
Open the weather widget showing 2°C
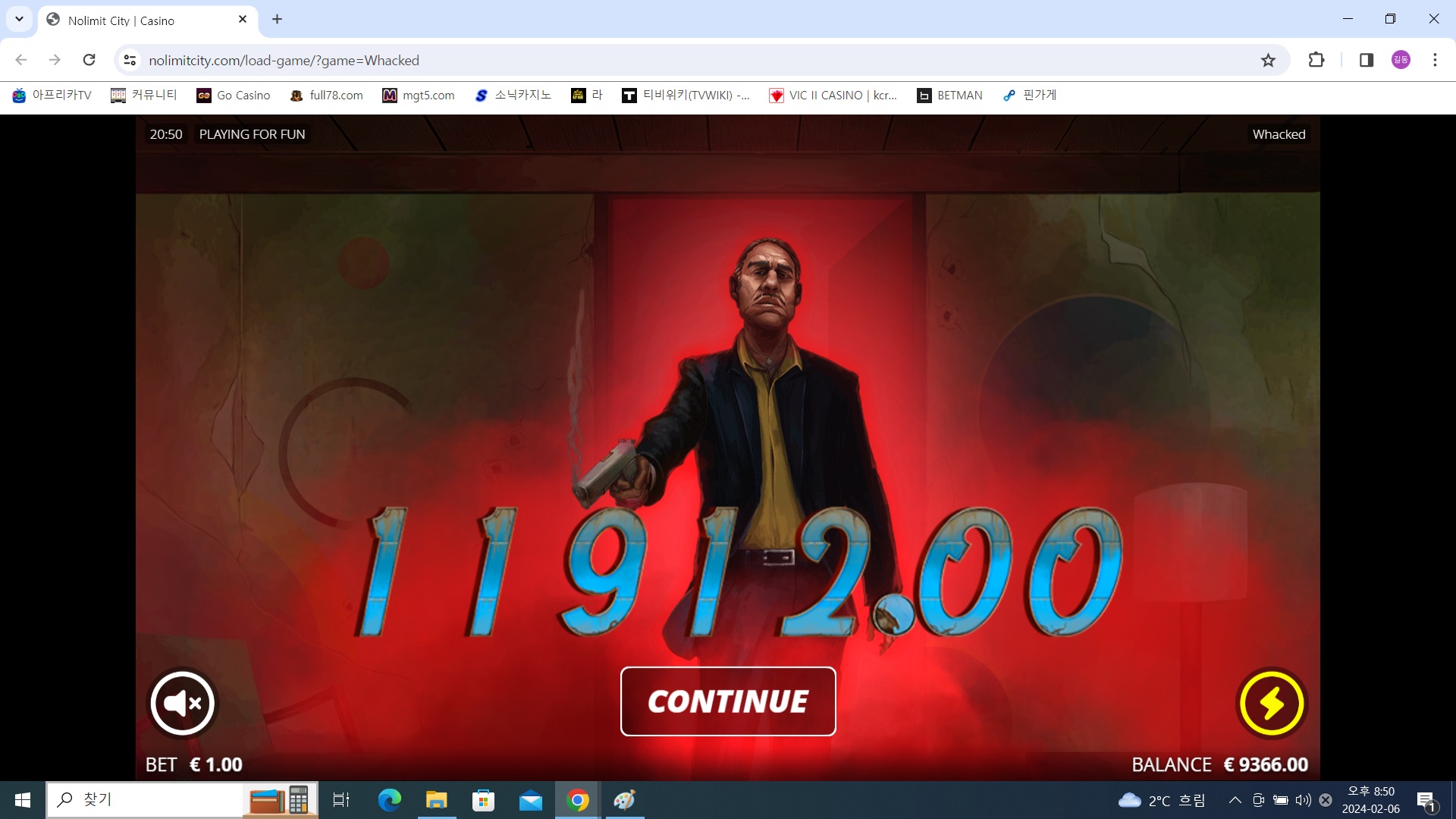click(x=1162, y=800)
